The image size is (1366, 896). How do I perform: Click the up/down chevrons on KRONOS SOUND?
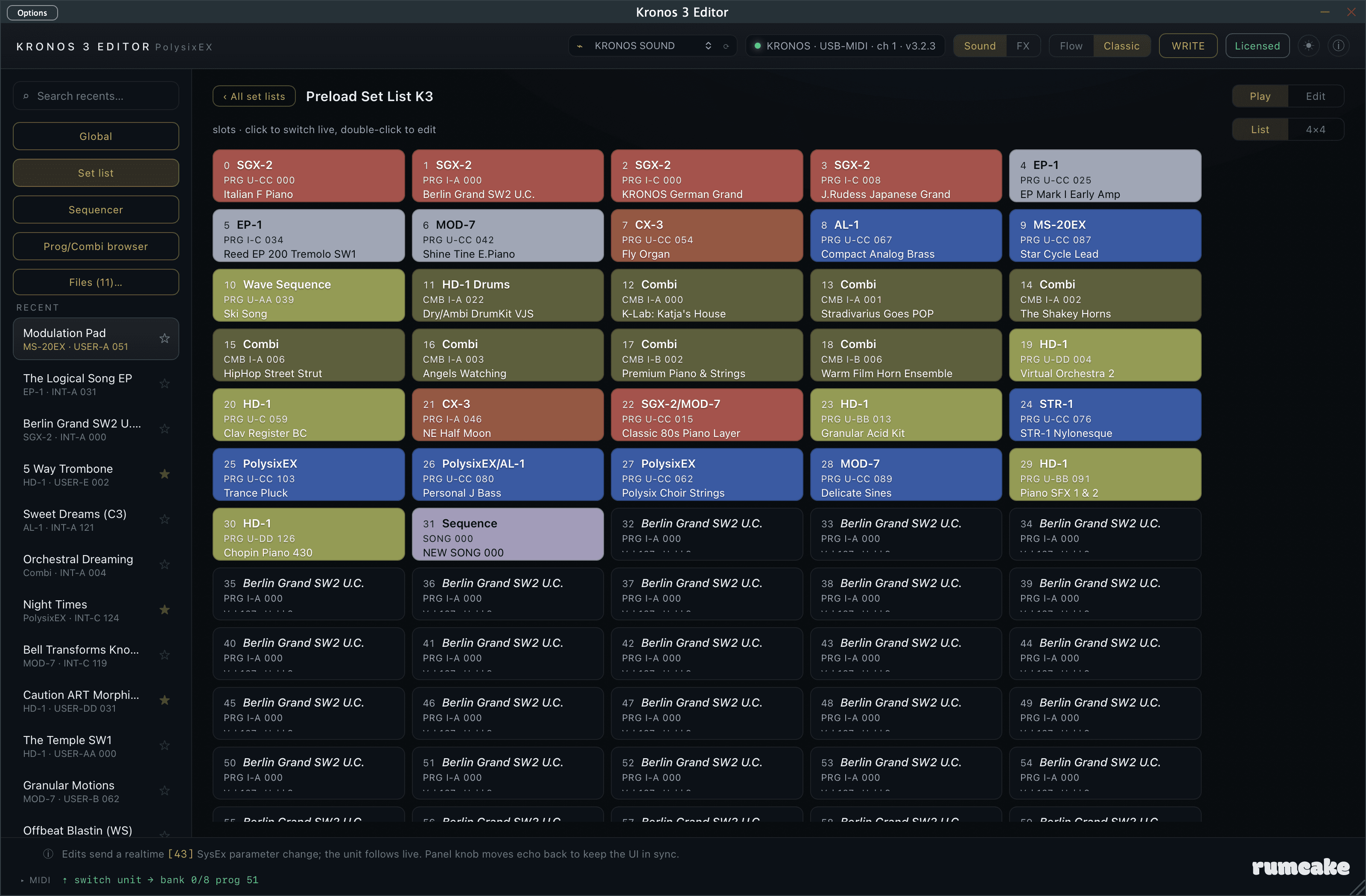pos(708,46)
